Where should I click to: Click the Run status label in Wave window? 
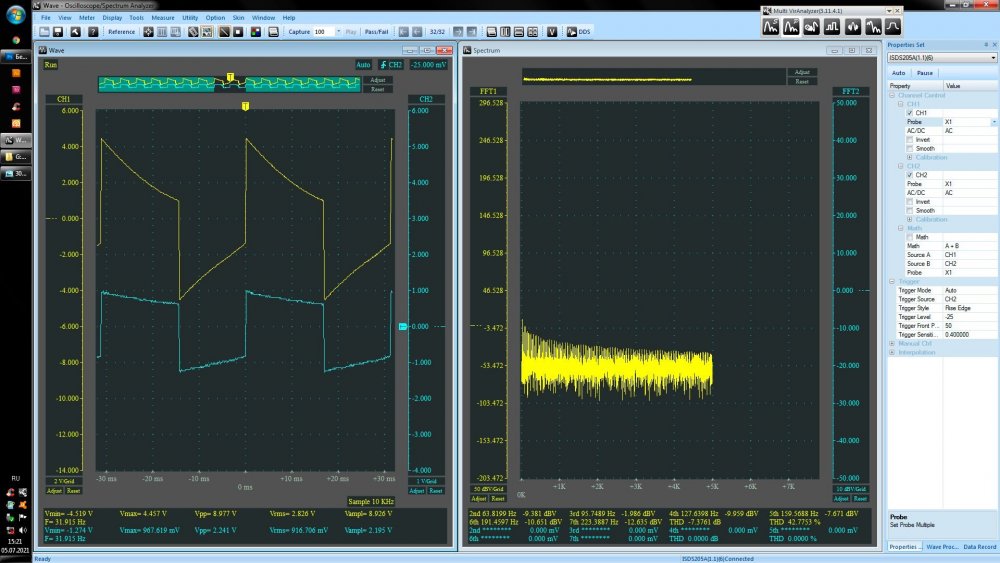point(51,65)
